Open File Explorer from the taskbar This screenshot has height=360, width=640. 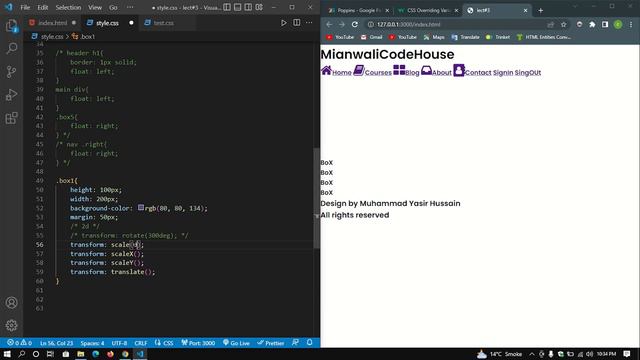pos(80,354)
